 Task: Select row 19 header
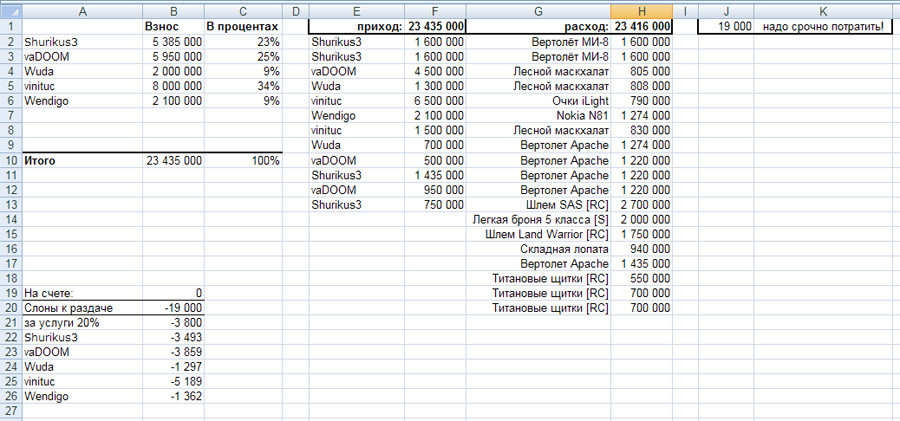pos(11,293)
